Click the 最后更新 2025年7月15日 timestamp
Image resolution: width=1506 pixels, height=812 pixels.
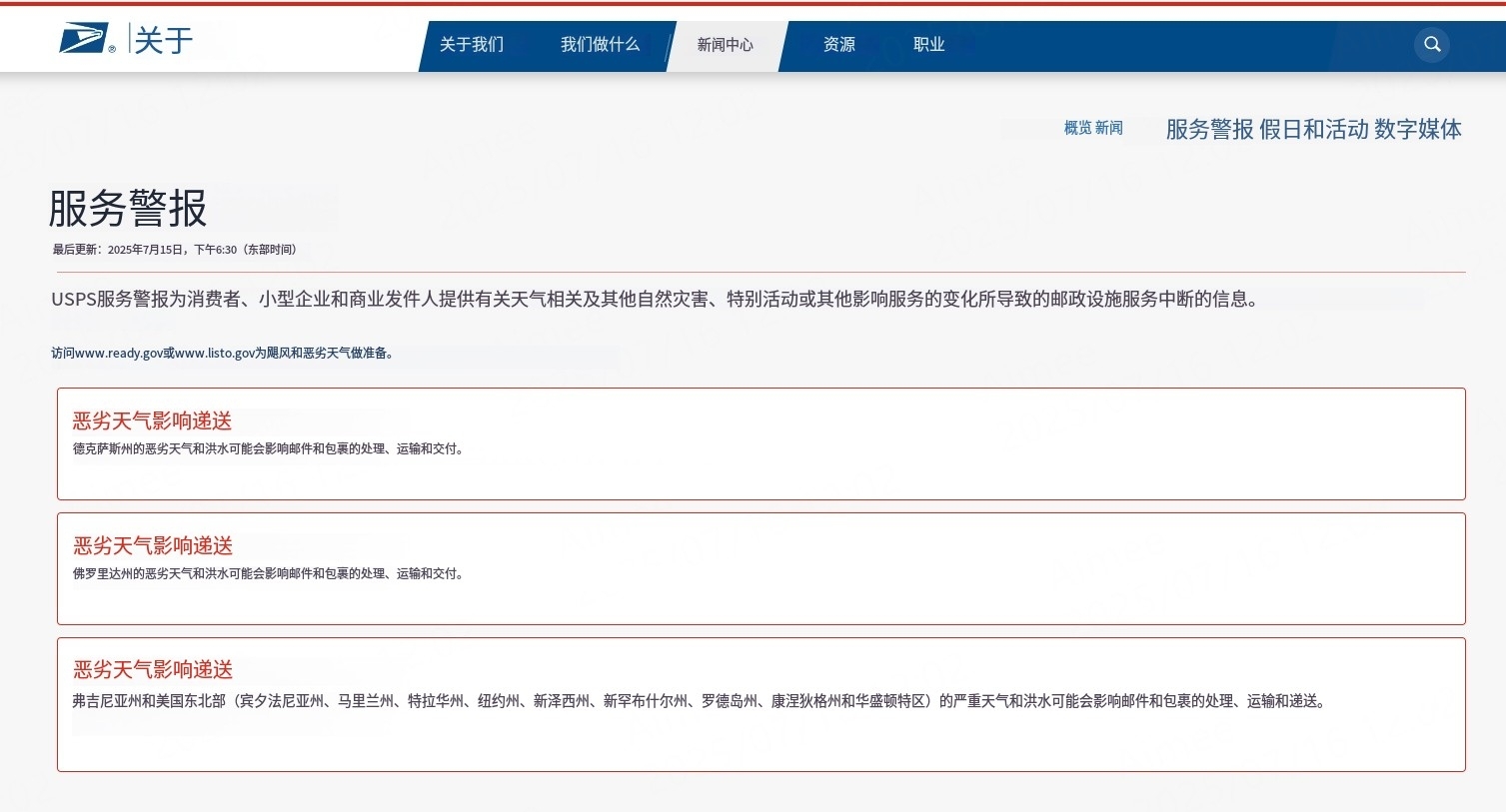coord(175,250)
